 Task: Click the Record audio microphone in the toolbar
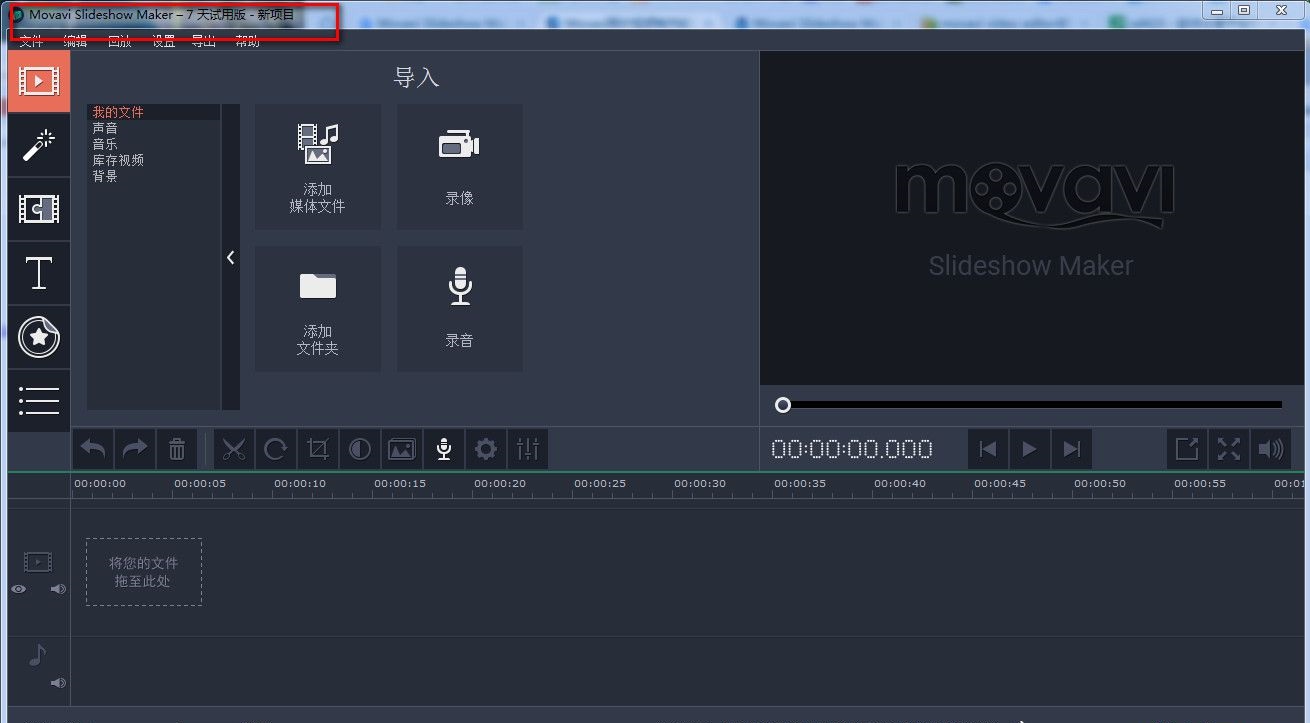click(x=444, y=450)
